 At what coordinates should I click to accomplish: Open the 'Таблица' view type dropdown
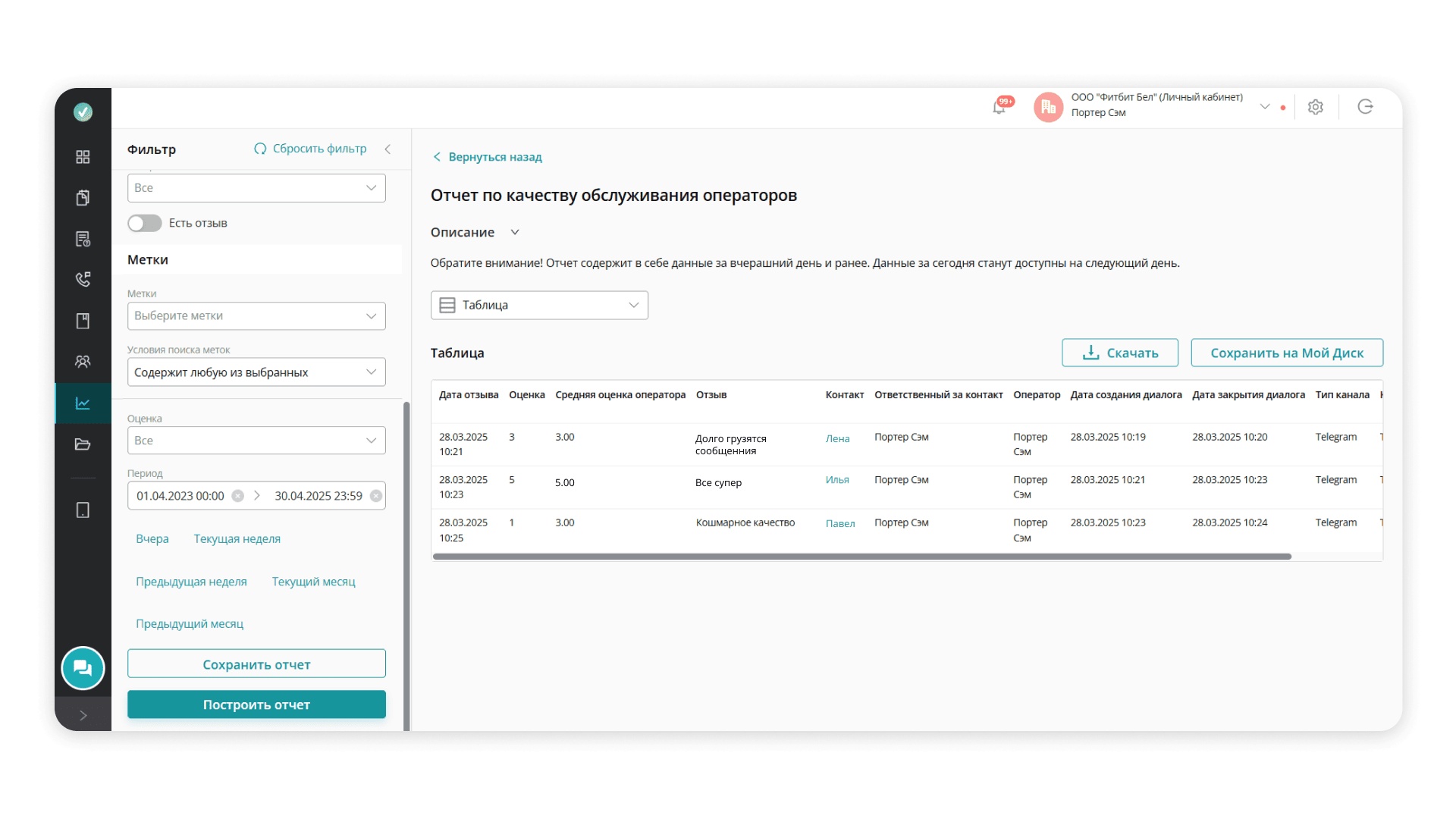pyautogui.click(x=539, y=305)
